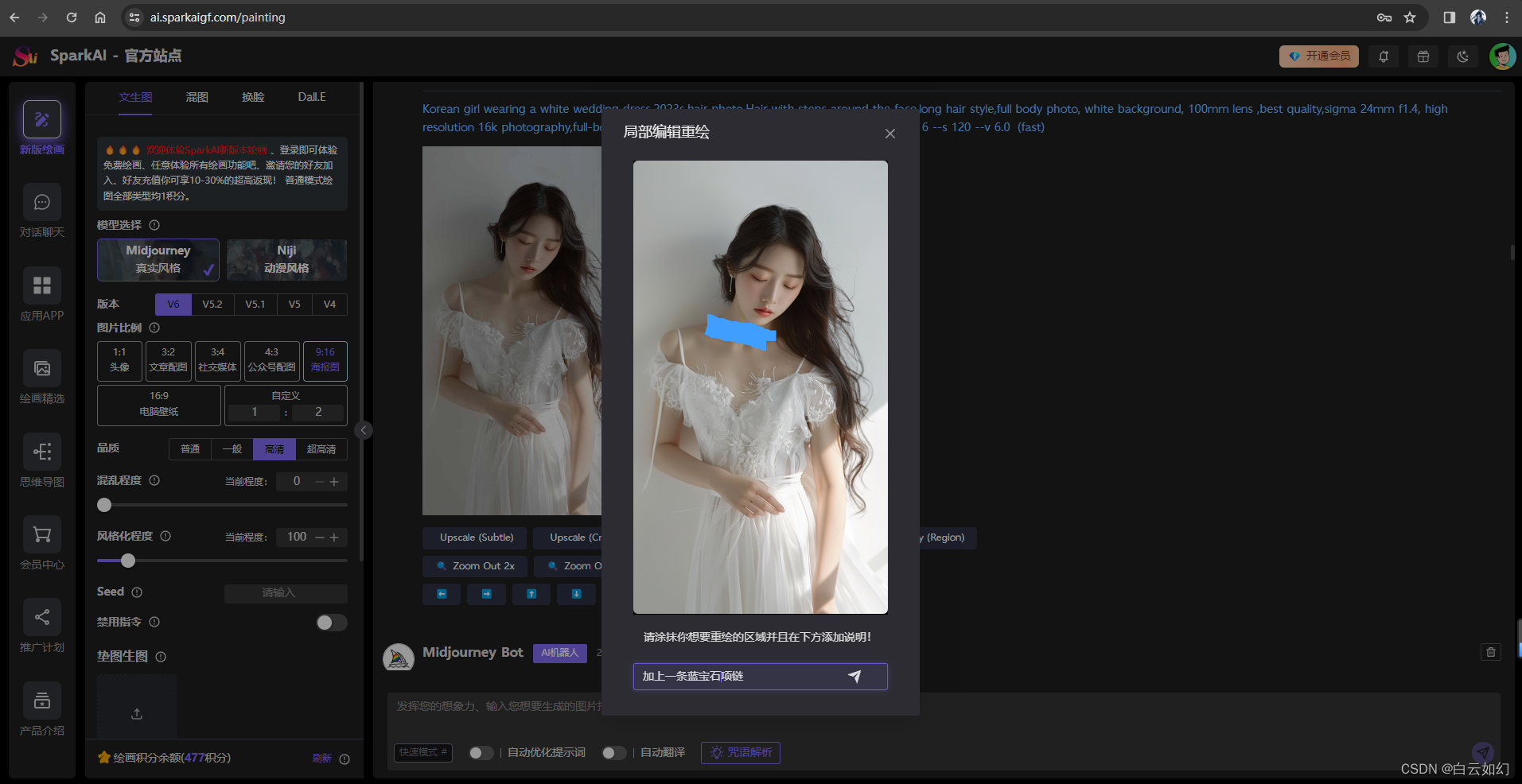Toggle the 自动优化提示词 switch
This screenshot has width=1522, height=784.
point(481,753)
